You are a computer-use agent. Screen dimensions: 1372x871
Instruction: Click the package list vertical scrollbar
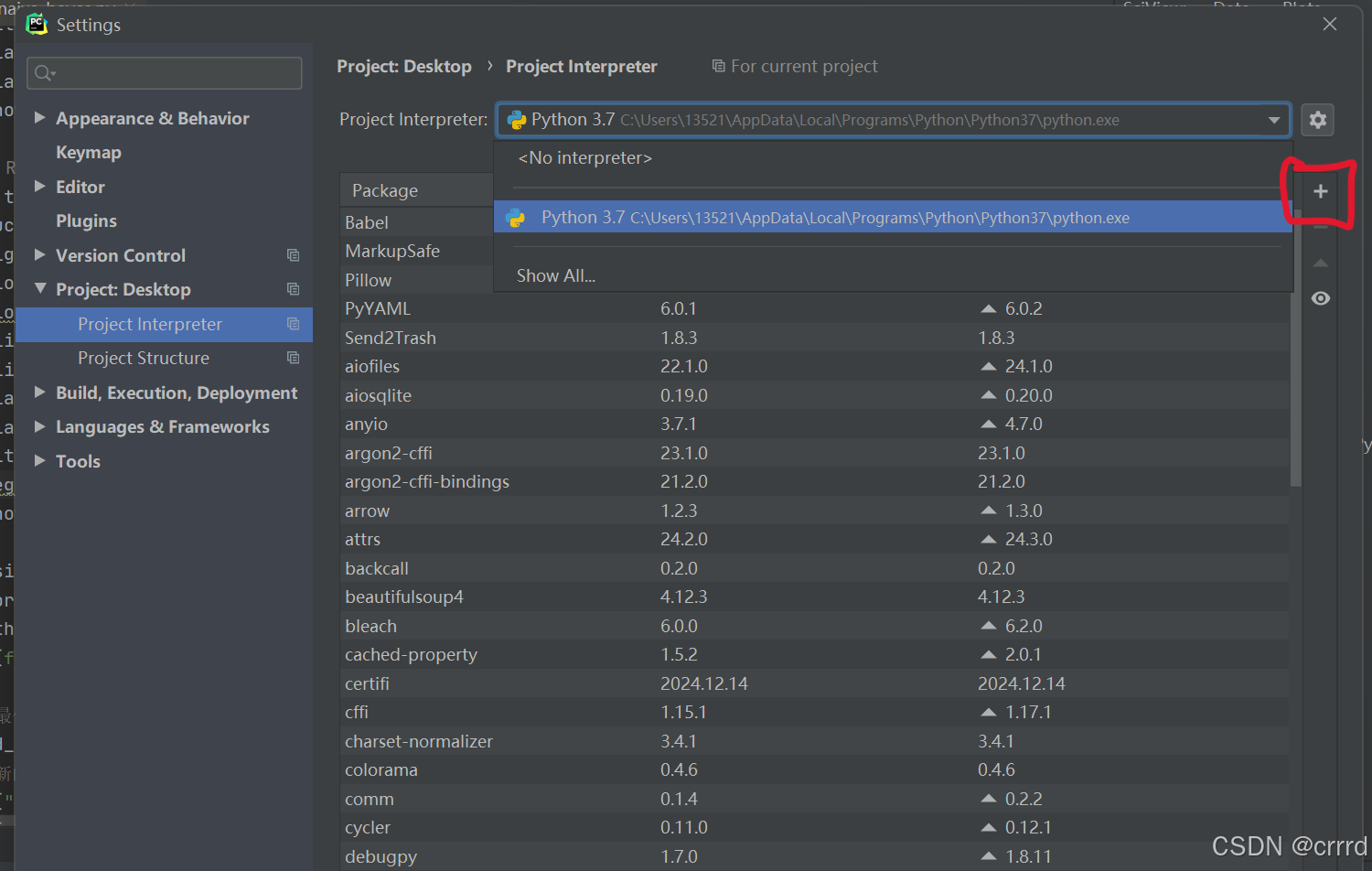pos(1296,348)
